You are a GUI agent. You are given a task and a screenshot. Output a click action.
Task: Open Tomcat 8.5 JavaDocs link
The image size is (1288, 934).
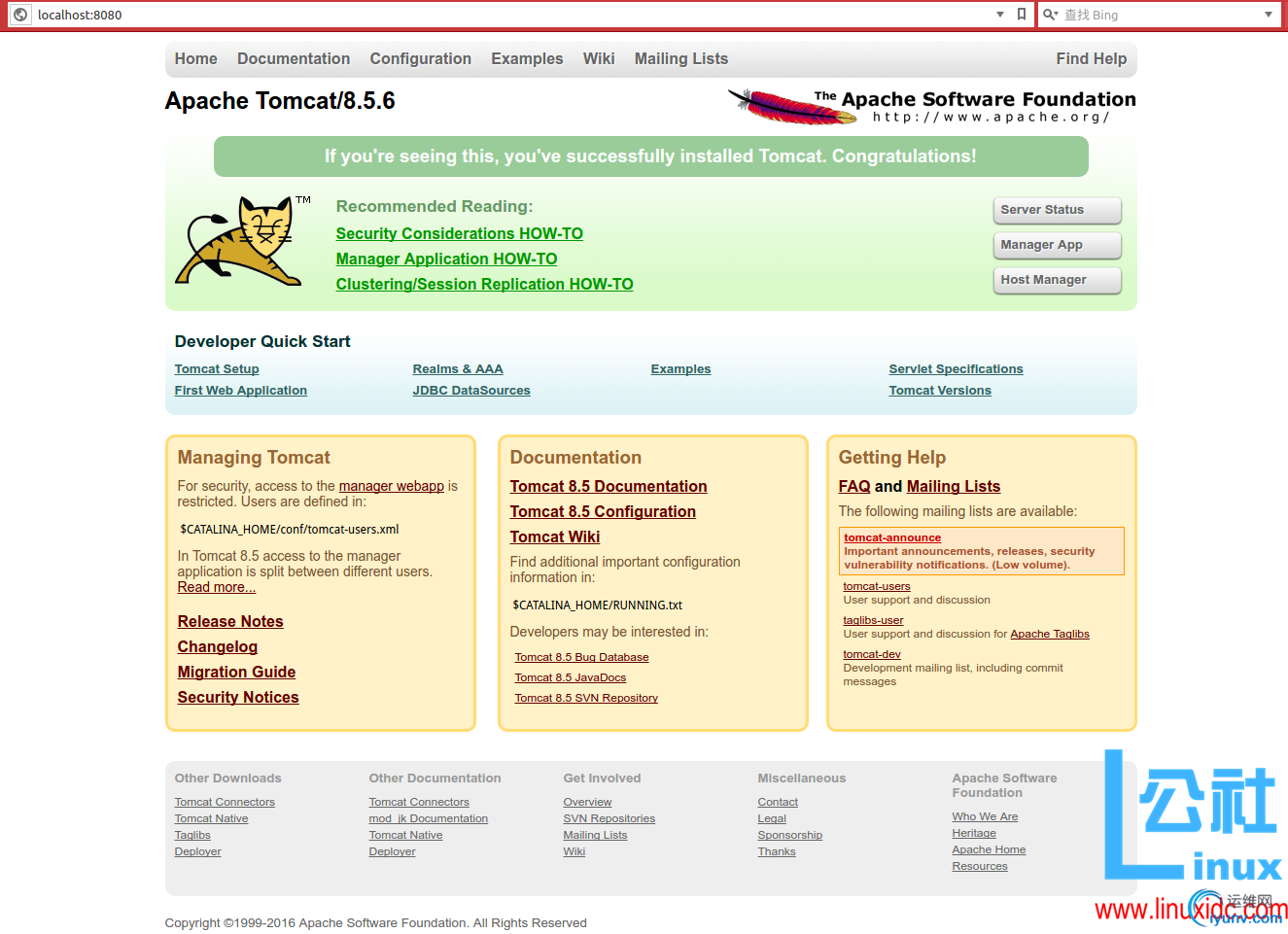(571, 678)
